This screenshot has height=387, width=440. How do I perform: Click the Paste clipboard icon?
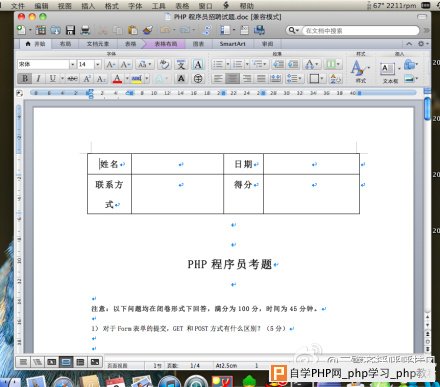click(133, 30)
